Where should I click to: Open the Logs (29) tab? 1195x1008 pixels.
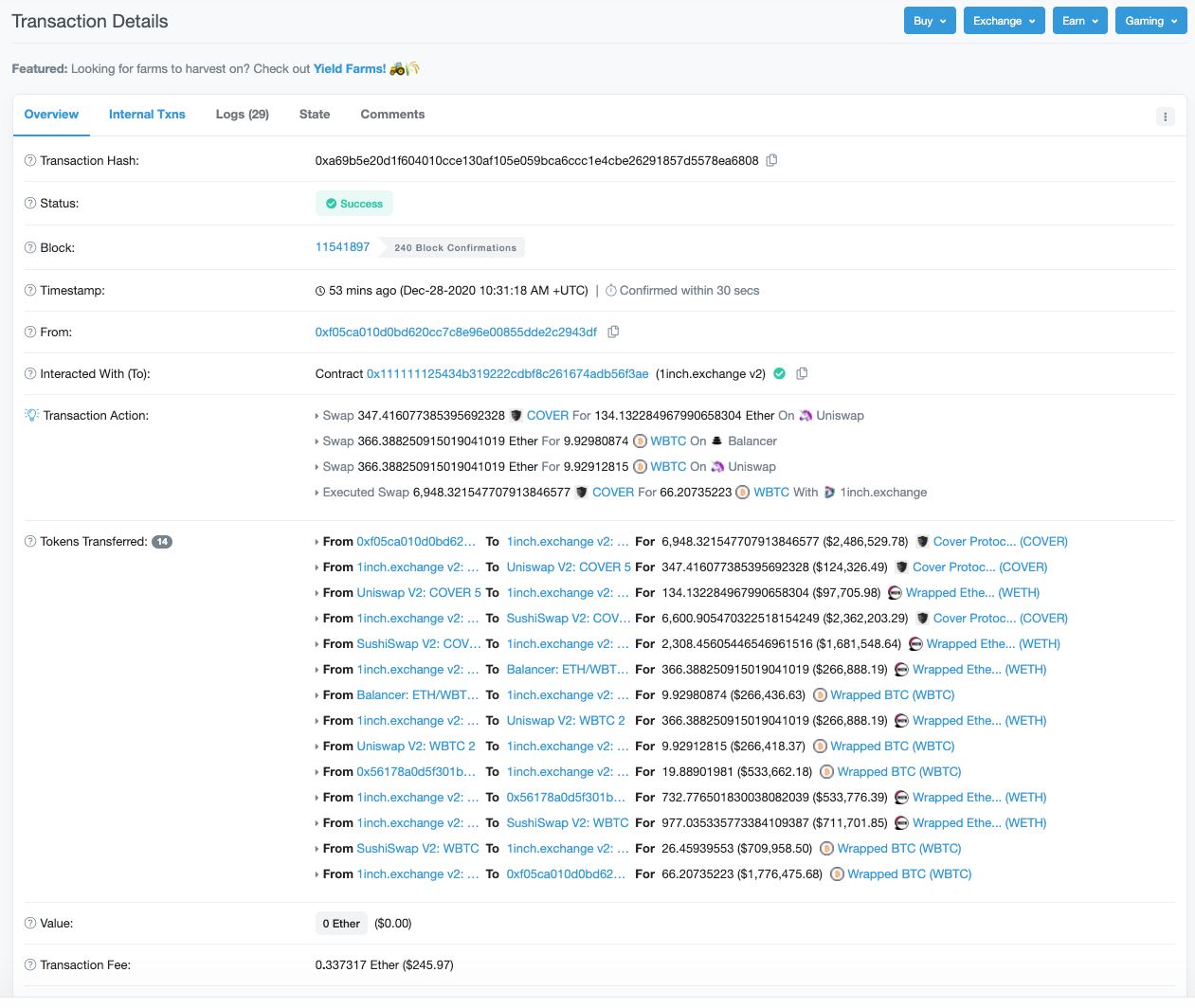click(x=243, y=115)
